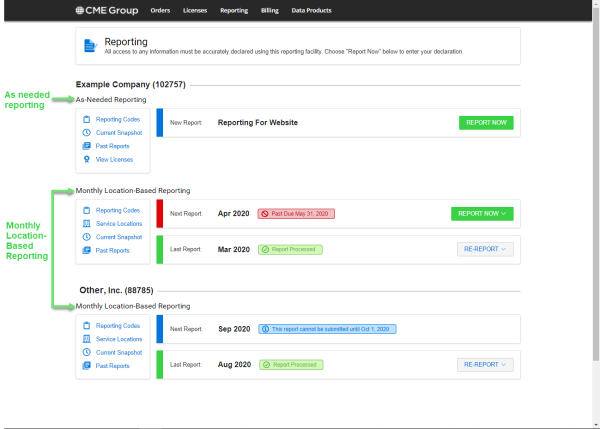
Task: Click the Service Locations building icon for Example Company
Action: pos(87,224)
